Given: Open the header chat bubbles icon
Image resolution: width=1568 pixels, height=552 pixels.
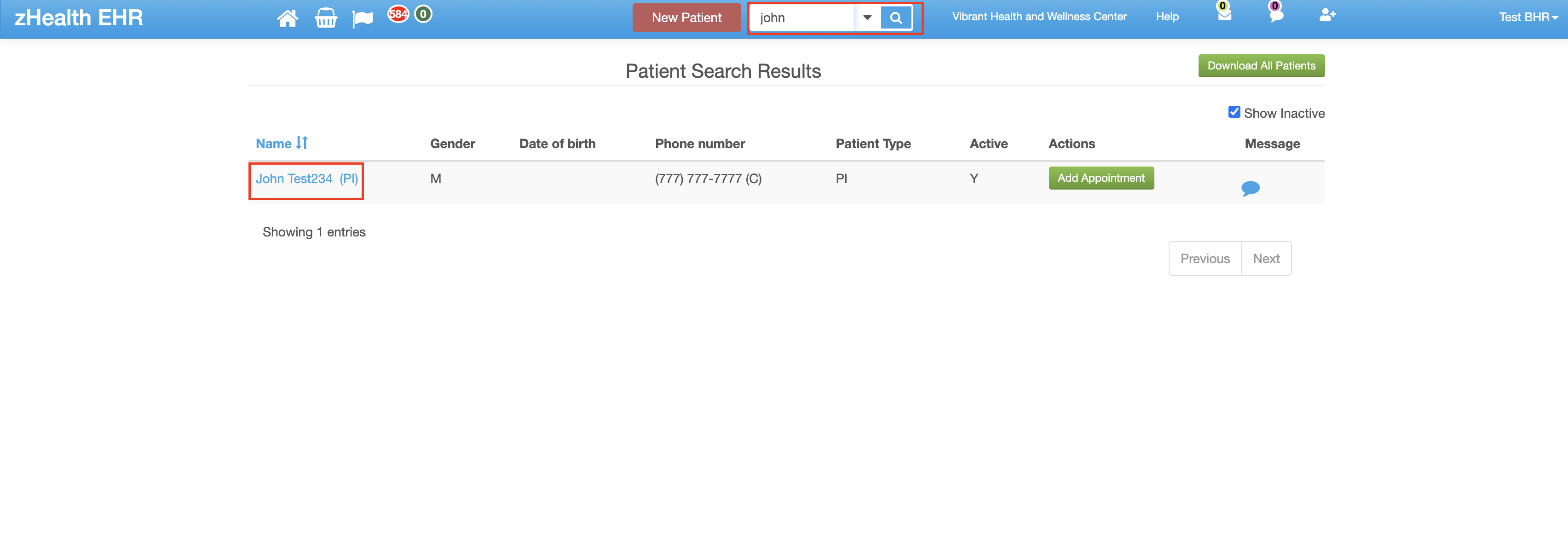Looking at the screenshot, I should tap(1276, 15).
